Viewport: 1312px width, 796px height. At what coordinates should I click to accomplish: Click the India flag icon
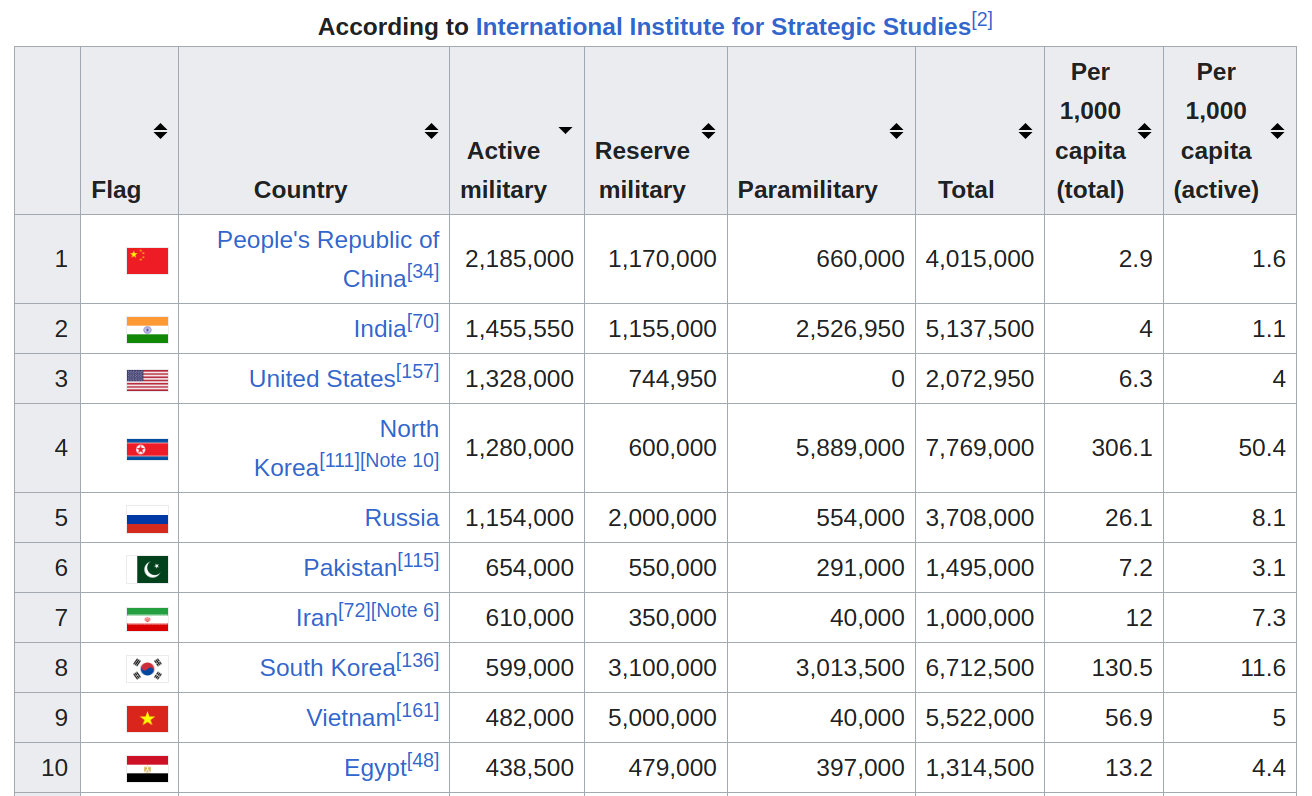pyautogui.click(x=147, y=330)
